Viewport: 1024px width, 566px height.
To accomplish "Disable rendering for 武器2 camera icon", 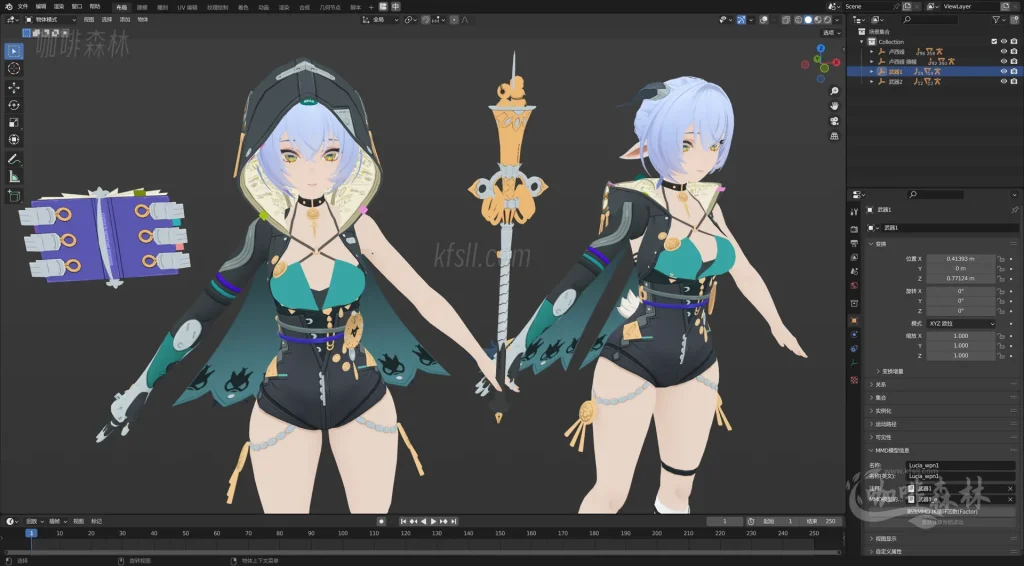I will coord(1014,82).
